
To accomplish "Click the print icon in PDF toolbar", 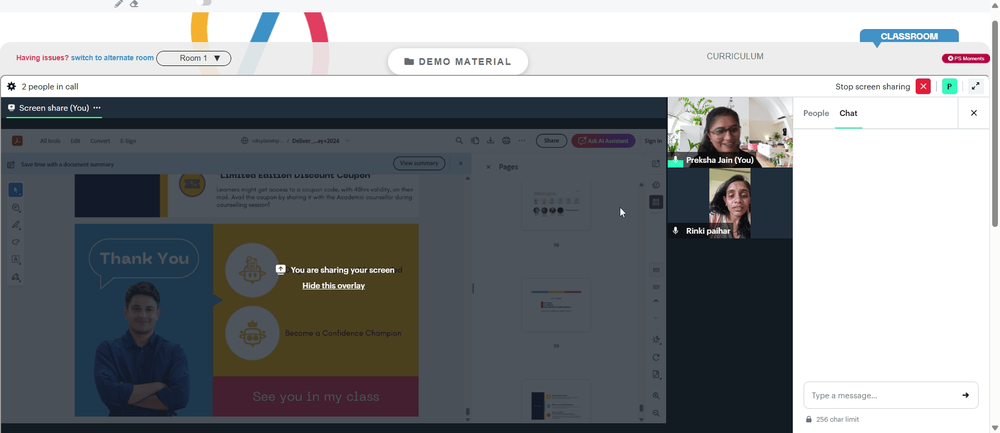I will tap(506, 141).
